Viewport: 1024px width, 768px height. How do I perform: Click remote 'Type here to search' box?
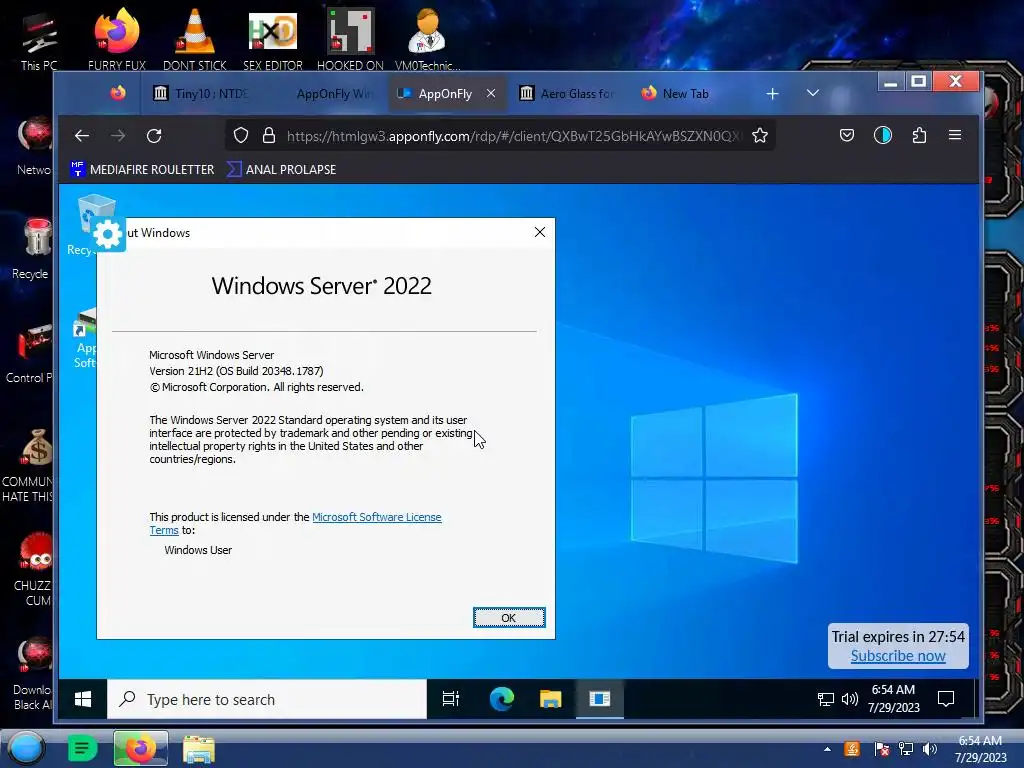pyautogui.click(x=266, y=699)
